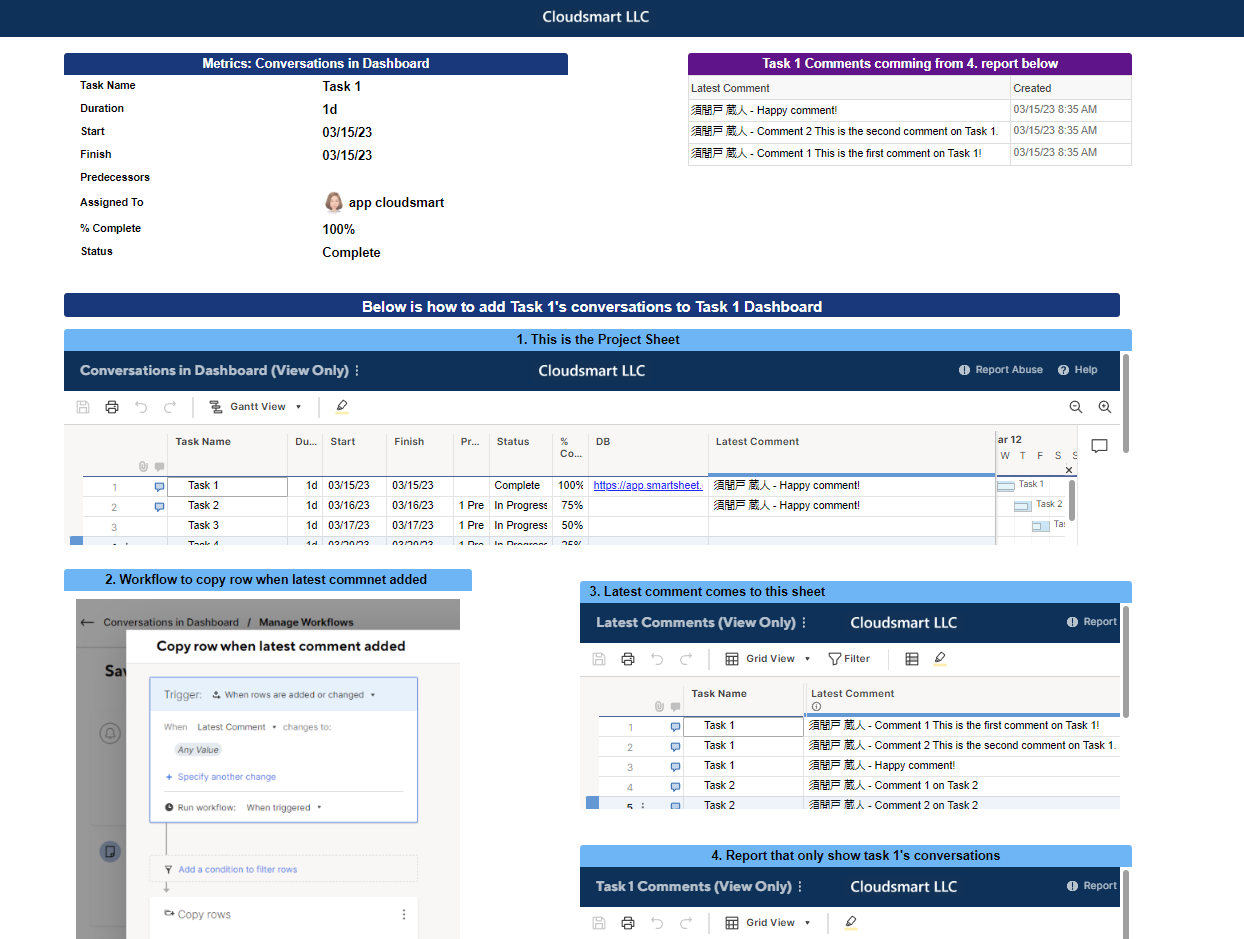The width and height of the screenshot is (1244, 939).
Task: Click the Help menu item
Action: 1077,369
